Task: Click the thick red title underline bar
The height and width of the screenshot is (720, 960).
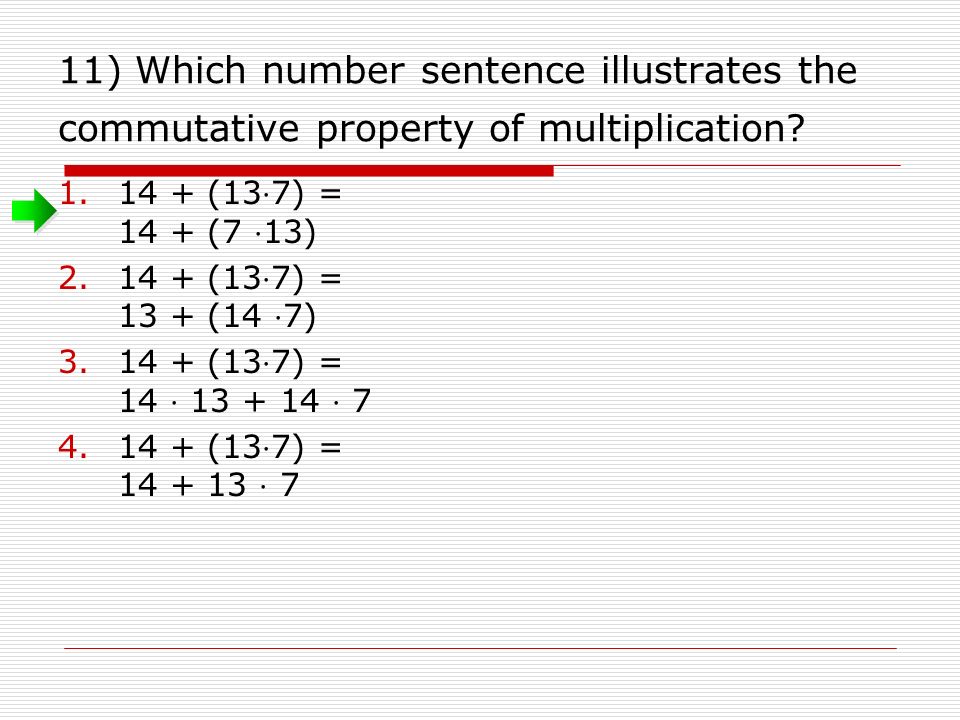Action: point(309,171)
